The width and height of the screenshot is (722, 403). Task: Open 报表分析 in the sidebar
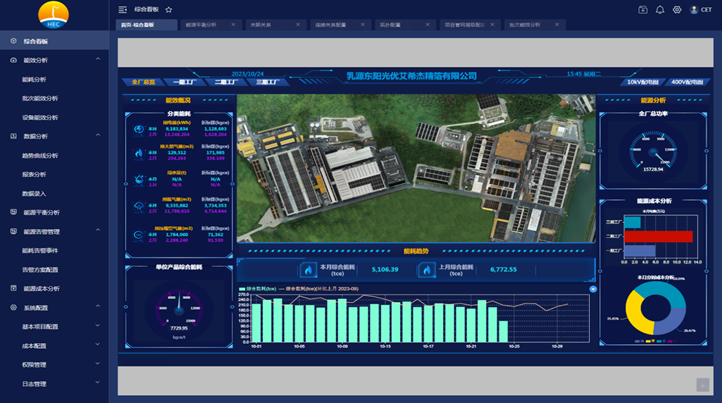point(34,174)
